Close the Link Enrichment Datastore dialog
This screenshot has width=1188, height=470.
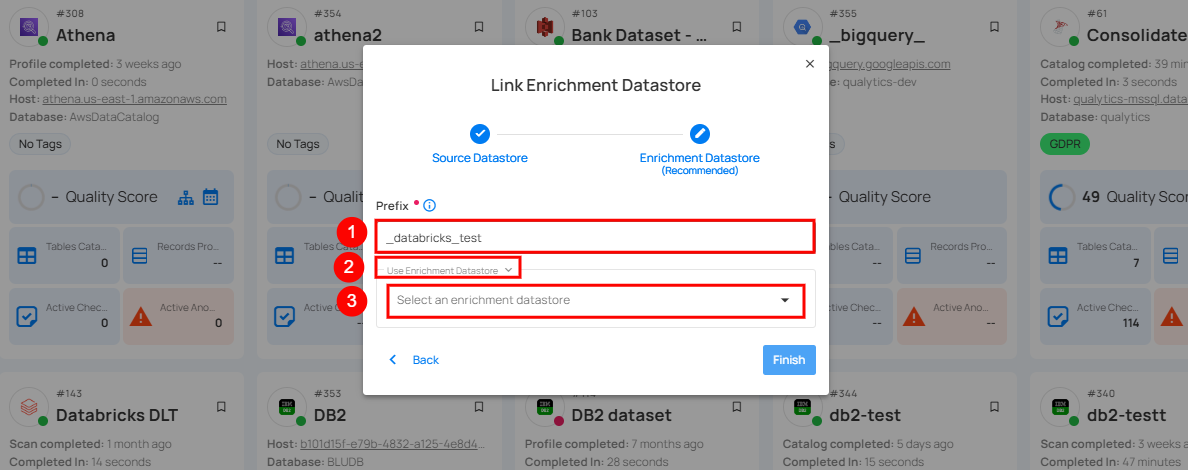click(809, 64)
